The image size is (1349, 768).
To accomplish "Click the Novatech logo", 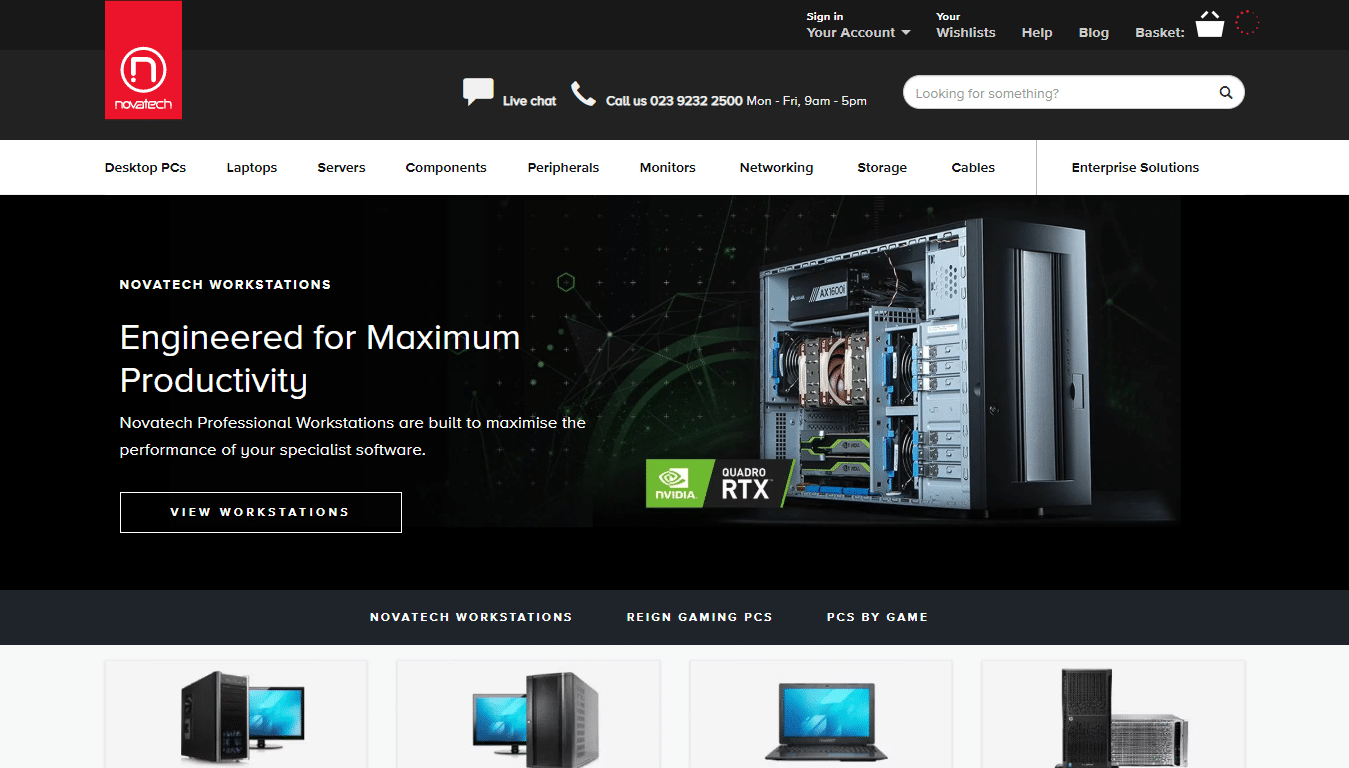I will point(143,60).
